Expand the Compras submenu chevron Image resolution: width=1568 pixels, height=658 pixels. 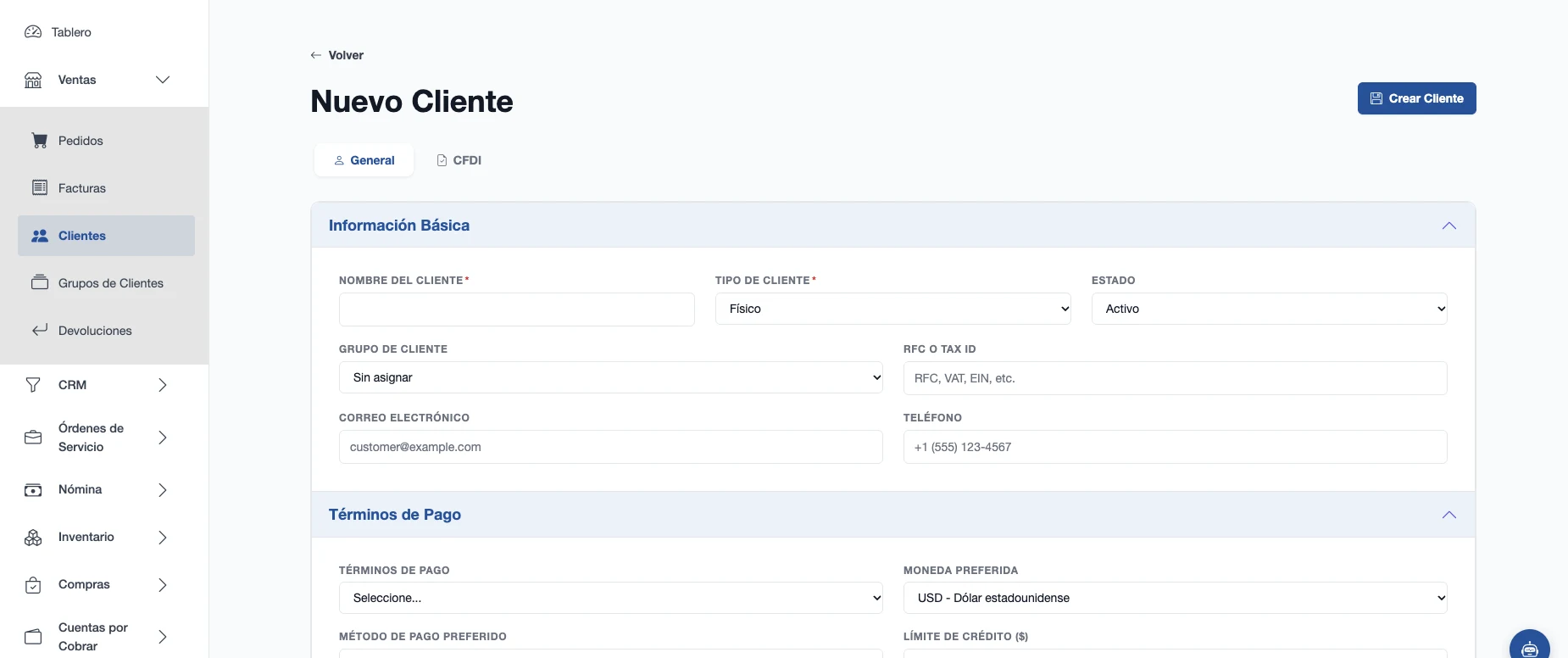click(163, 585)
